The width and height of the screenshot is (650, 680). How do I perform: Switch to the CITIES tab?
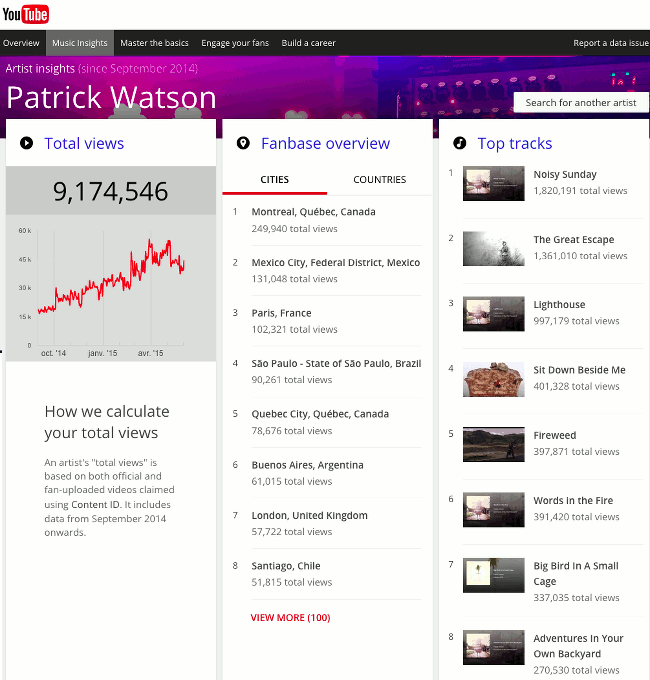pyautogui.click(x=274, y=180)
